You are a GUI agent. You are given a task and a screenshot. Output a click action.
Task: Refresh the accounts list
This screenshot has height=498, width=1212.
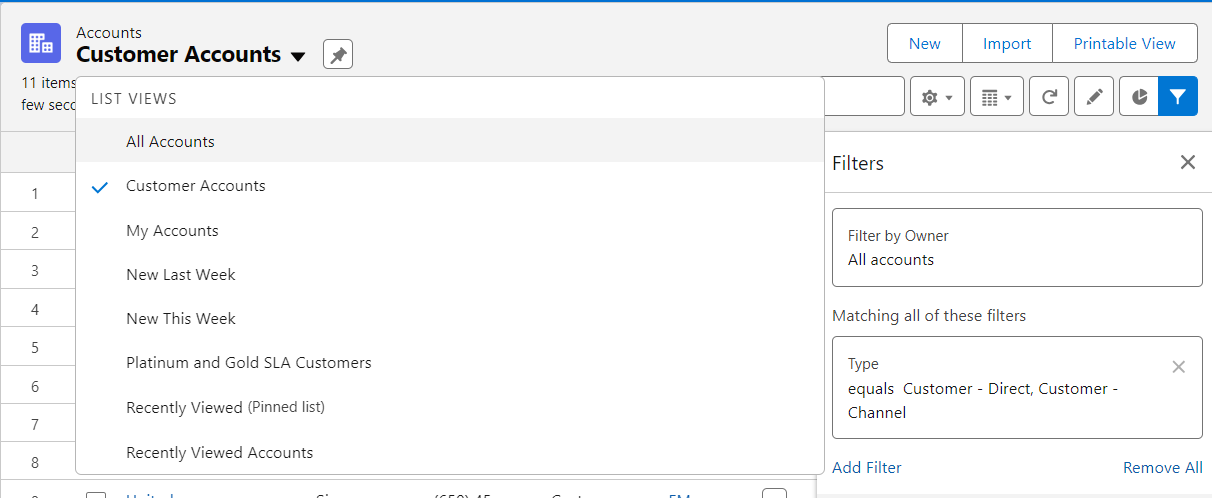pos(1049,97)
